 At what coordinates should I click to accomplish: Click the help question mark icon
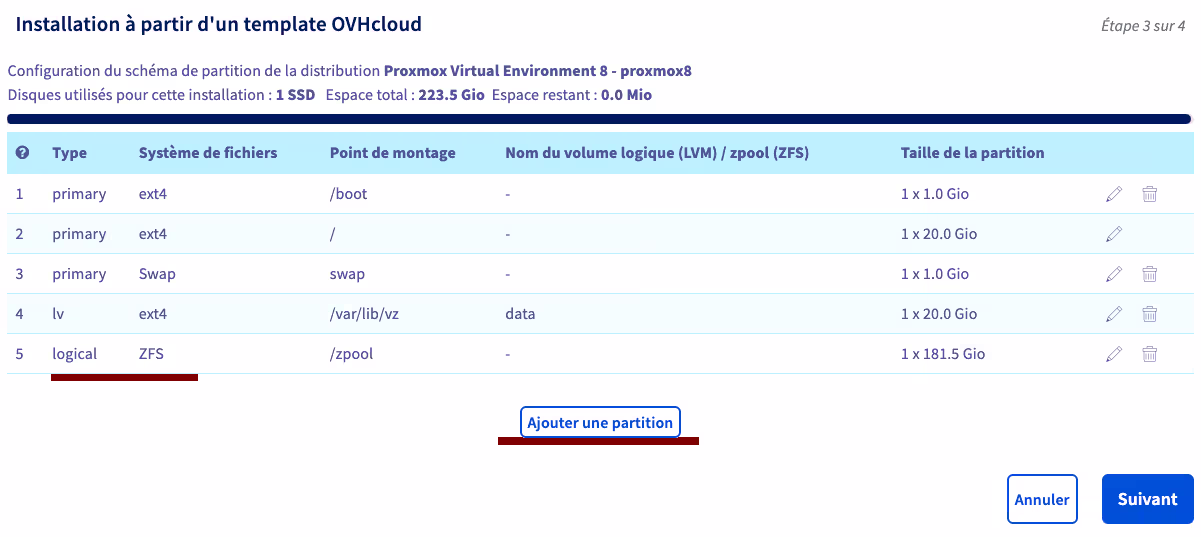point(22,153)
